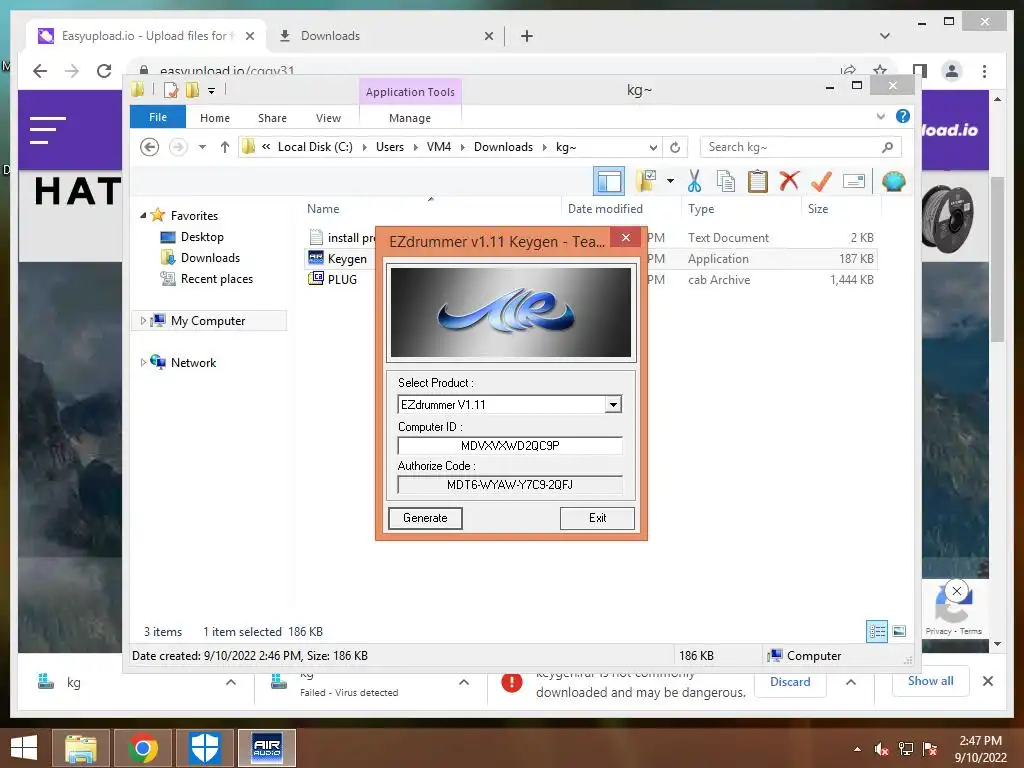Collapse the Favorites tree group
Viewport: 1024px width, 768px height.
pyautogui.click(x=143, y=215)
